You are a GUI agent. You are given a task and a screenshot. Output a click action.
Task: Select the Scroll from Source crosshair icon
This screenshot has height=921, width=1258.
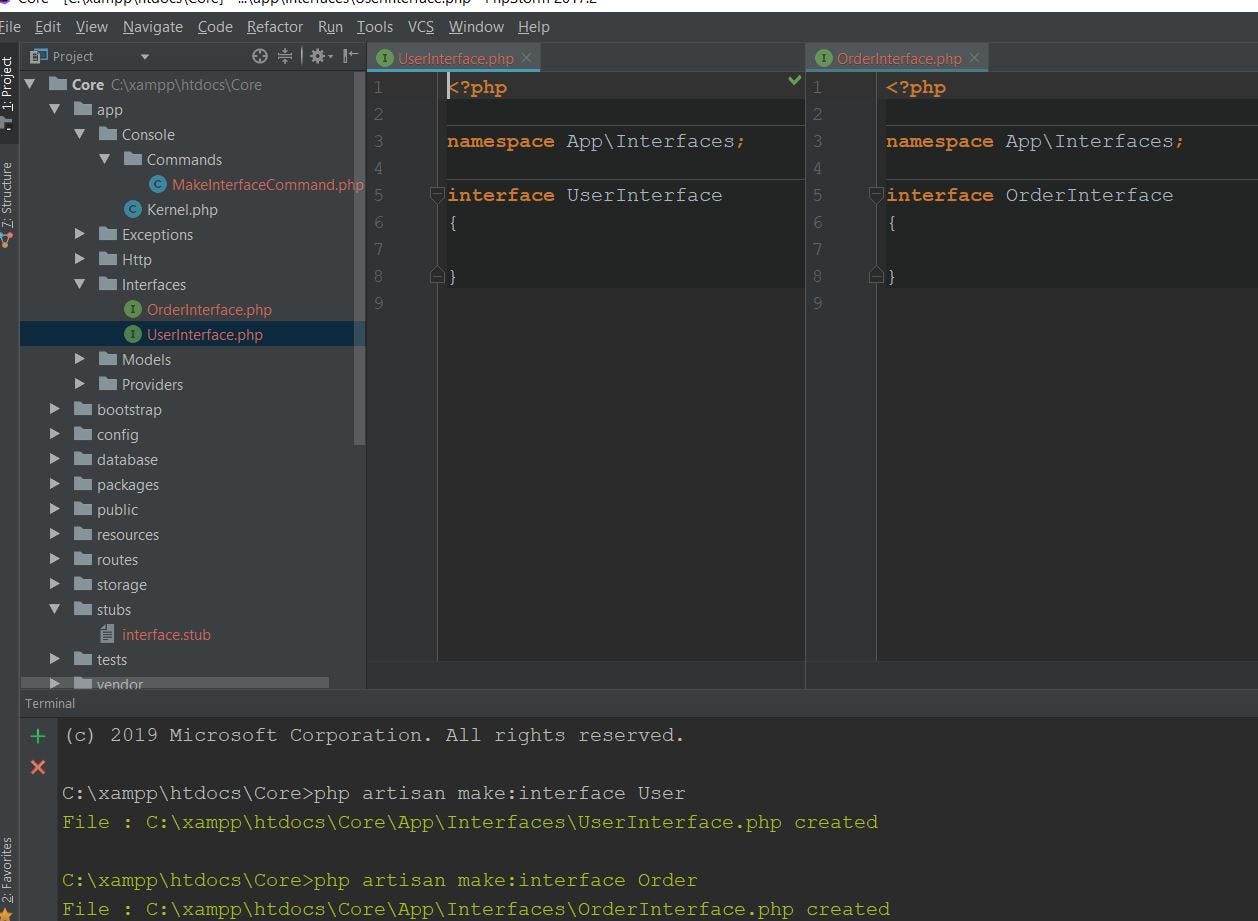[x=259, y=56]
